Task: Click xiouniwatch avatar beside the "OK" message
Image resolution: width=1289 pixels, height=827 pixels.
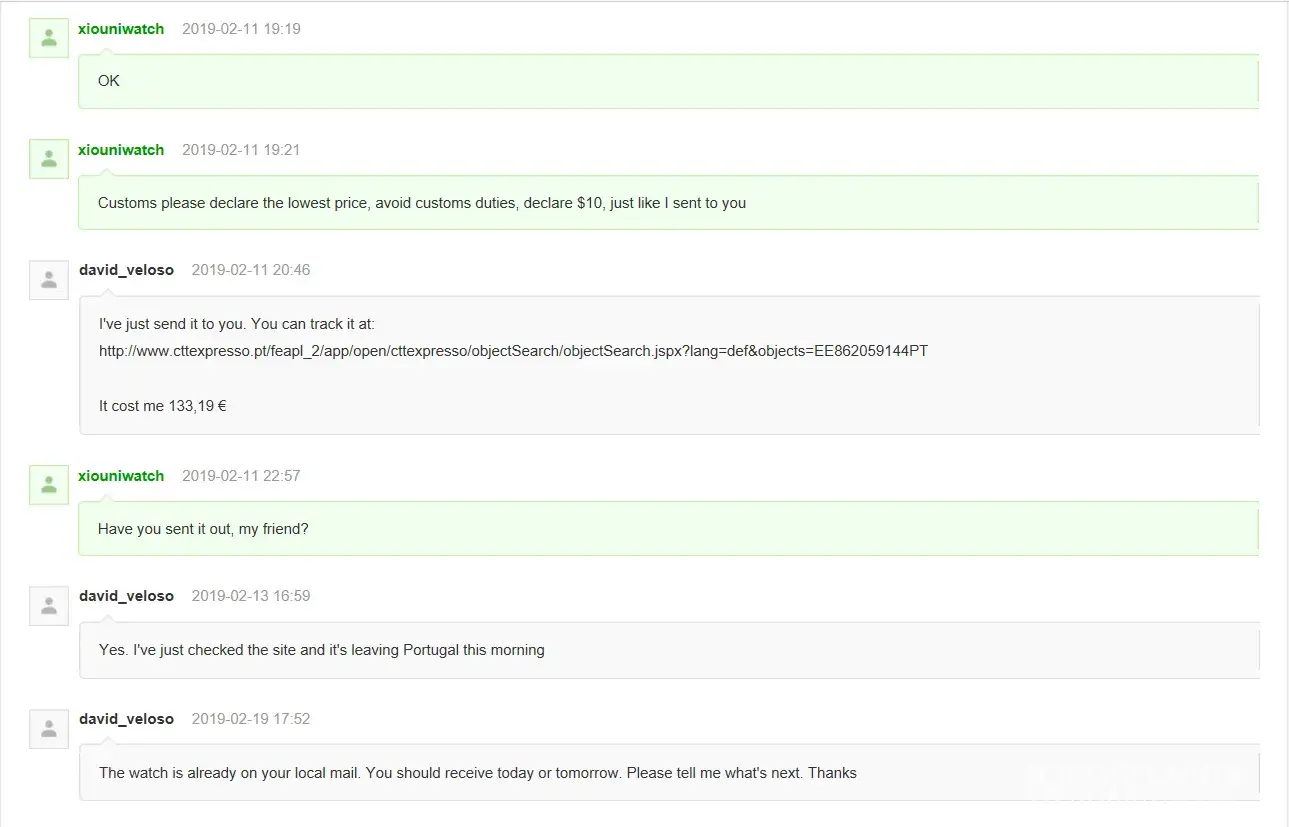Action: (x=48, y=38)
